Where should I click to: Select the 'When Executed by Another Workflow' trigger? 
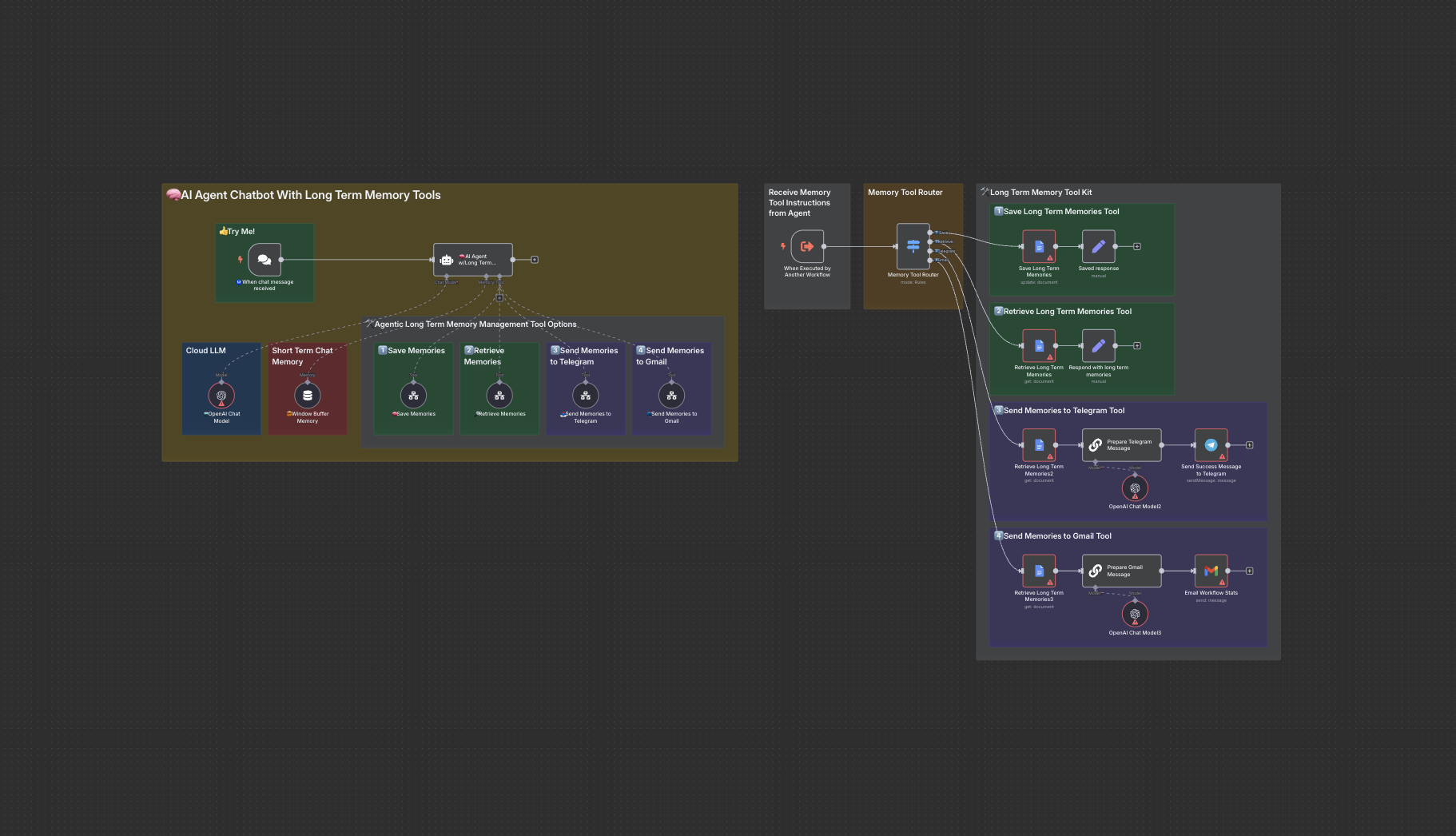click(807, 246)
